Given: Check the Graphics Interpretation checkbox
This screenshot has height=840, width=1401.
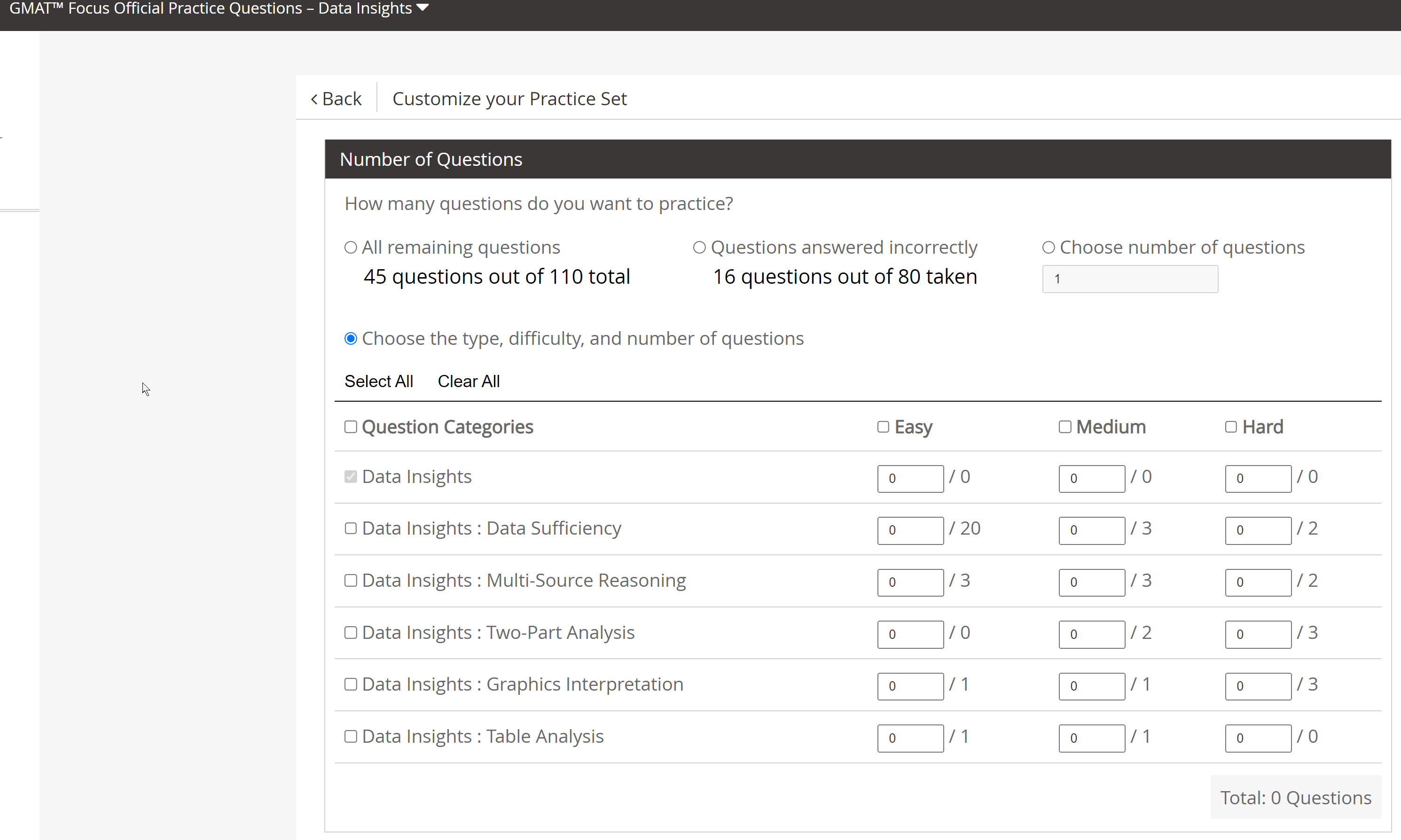Looking at the screenshot, I should (x=351, y=684).
